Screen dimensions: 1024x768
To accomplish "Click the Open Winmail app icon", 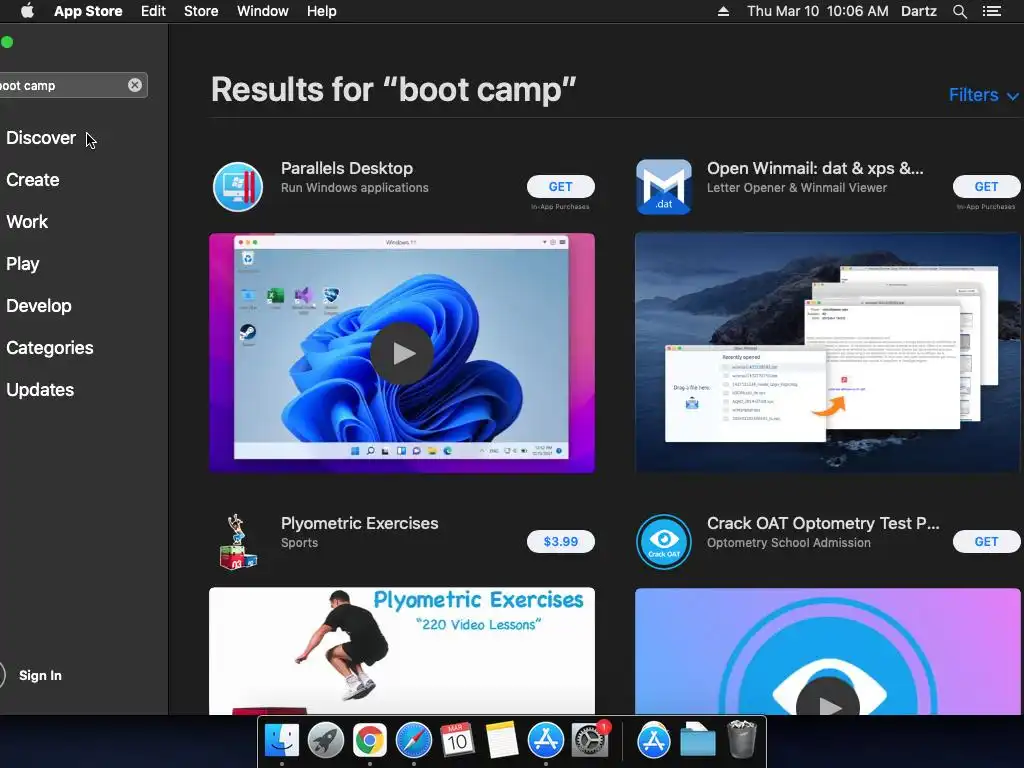I will coord(664,187).
